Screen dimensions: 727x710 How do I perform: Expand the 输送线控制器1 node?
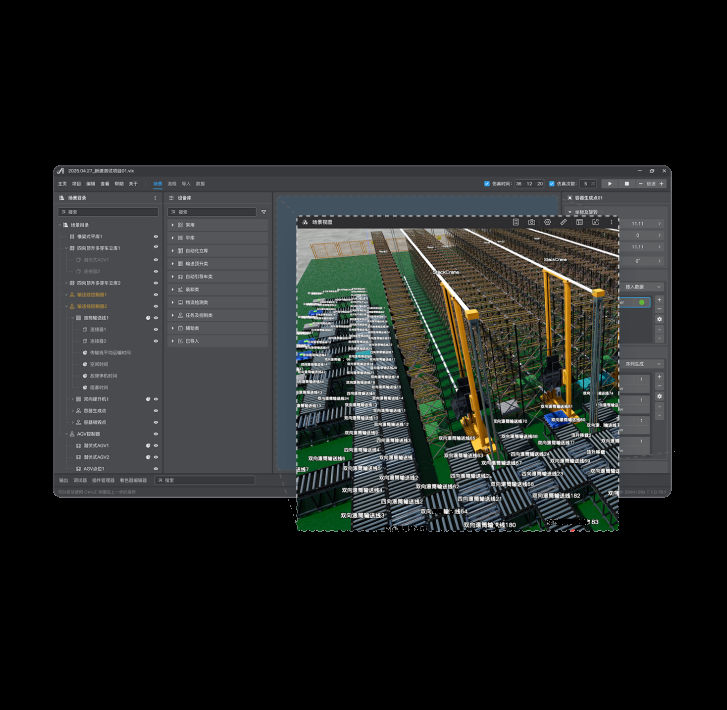coord(66,294)
